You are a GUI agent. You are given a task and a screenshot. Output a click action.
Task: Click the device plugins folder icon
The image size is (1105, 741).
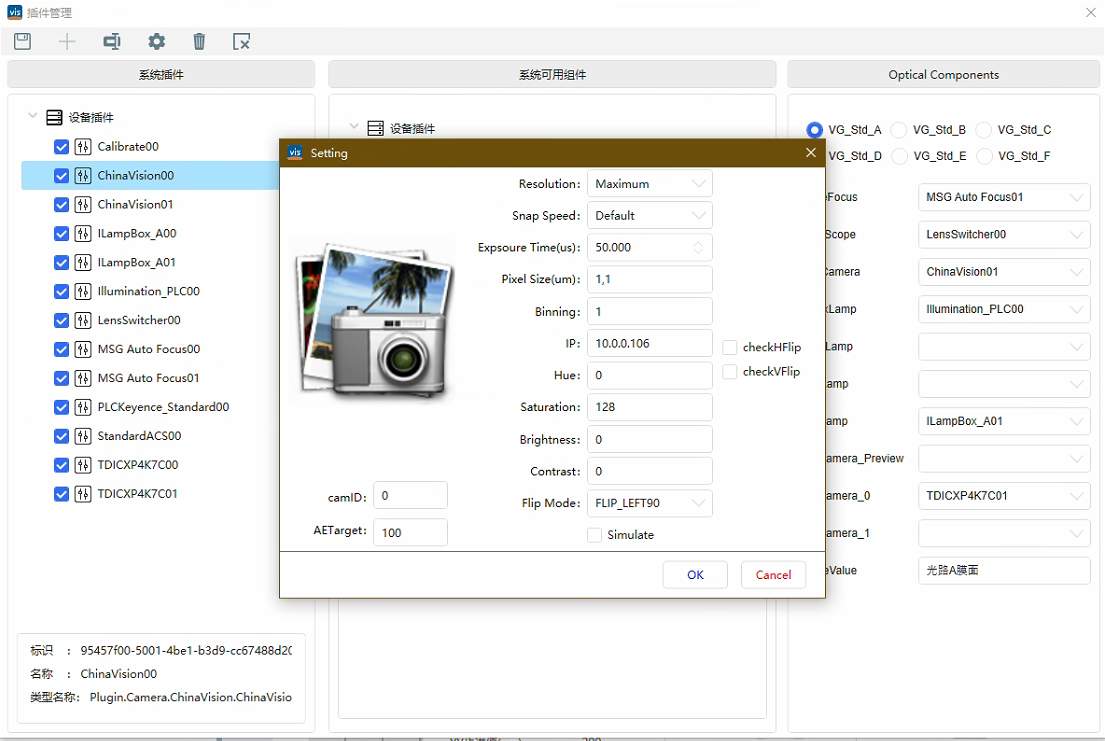[x=54, y=118]
